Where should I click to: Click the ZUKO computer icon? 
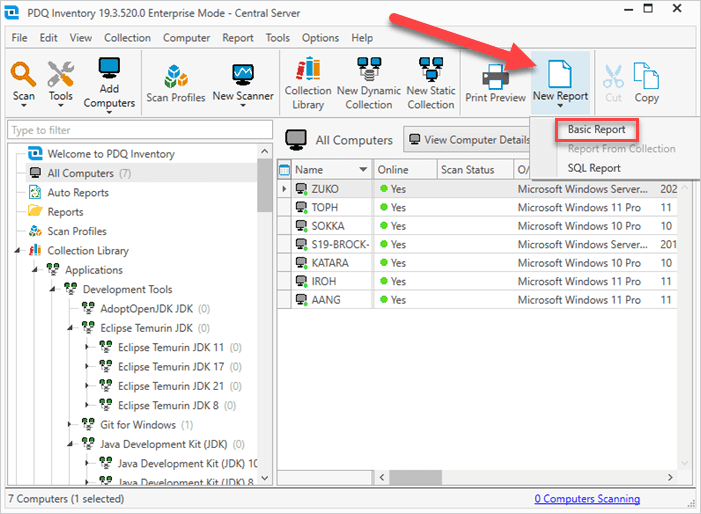pyautogui.click(x=302, y=189)
